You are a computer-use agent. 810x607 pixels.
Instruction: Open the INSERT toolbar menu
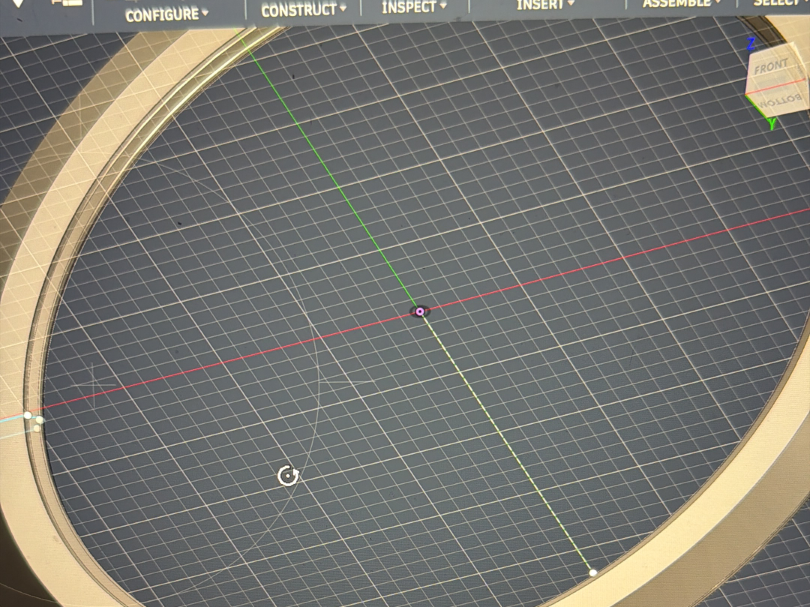pos(545,5)
